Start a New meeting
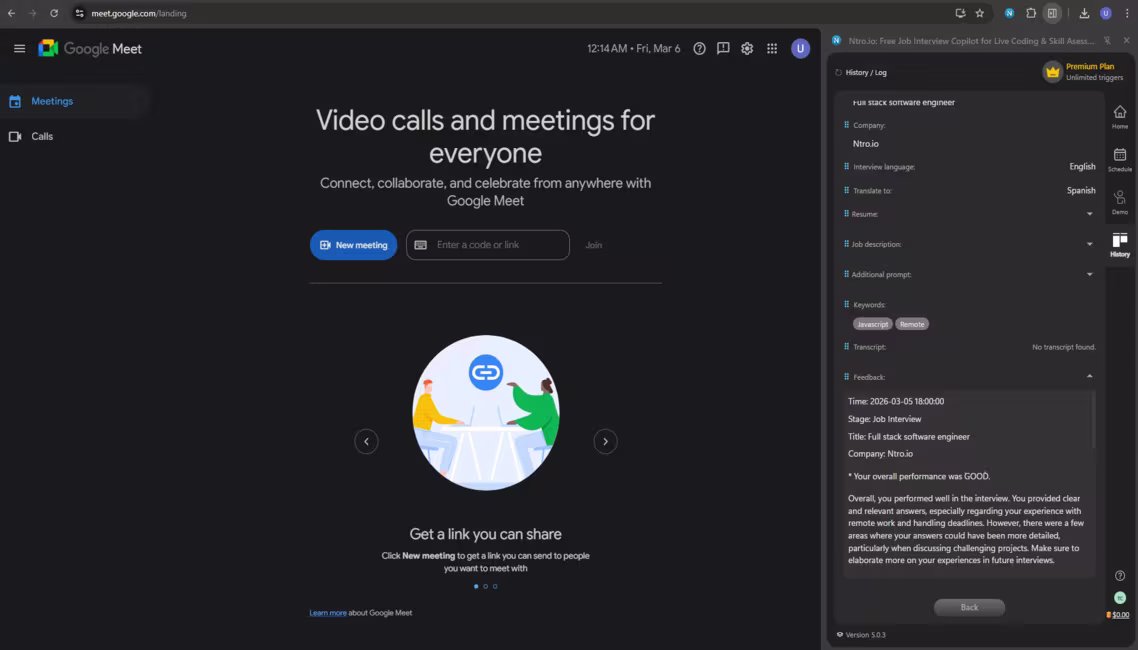1138x650 pixels. 353,245
